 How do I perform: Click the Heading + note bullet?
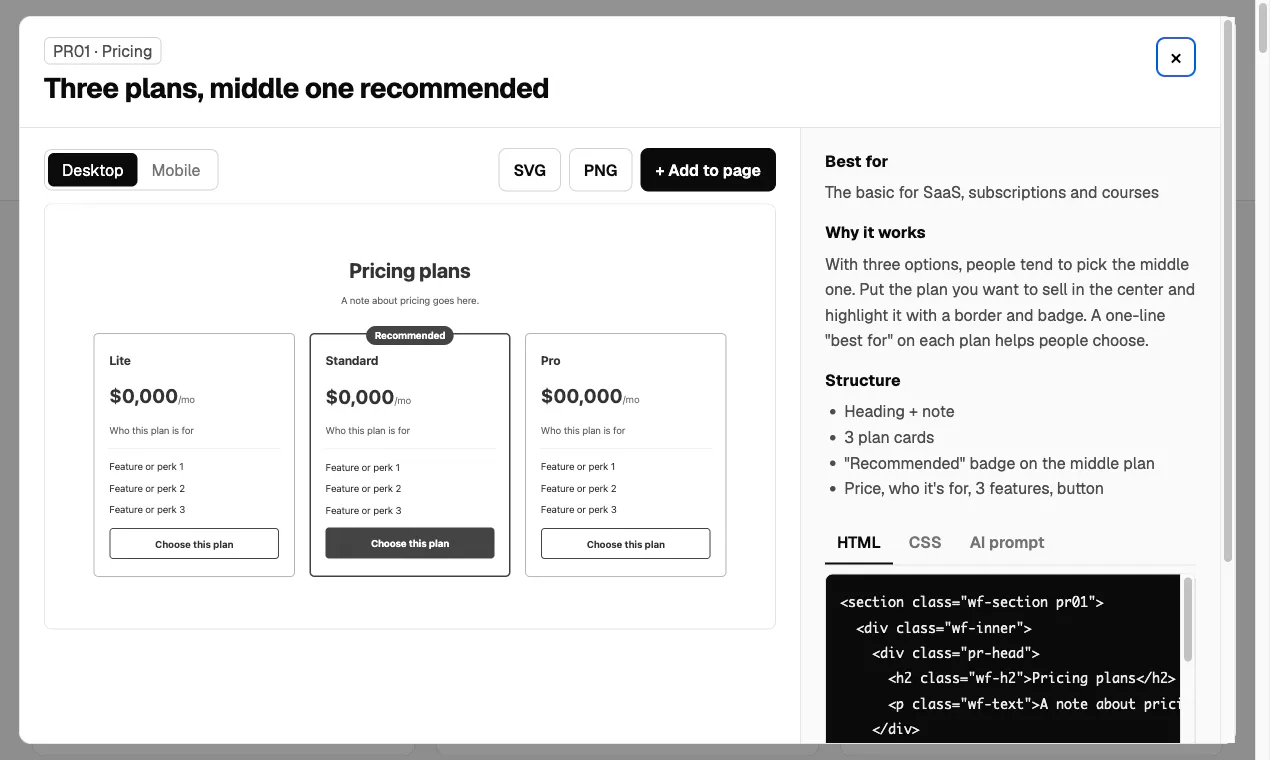pyautogui.click(x=899, y=411)
